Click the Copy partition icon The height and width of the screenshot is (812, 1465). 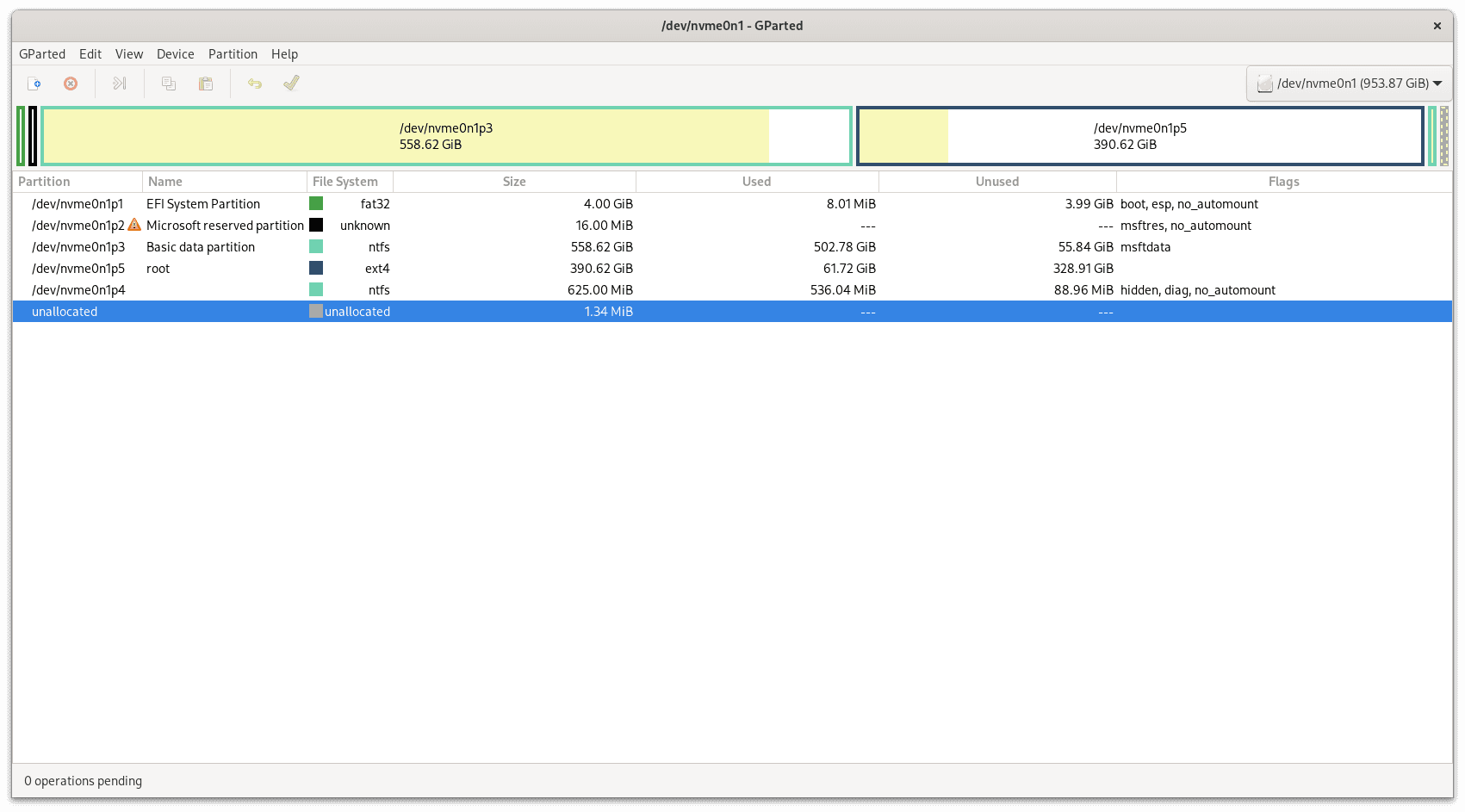[x=168, y=83]
